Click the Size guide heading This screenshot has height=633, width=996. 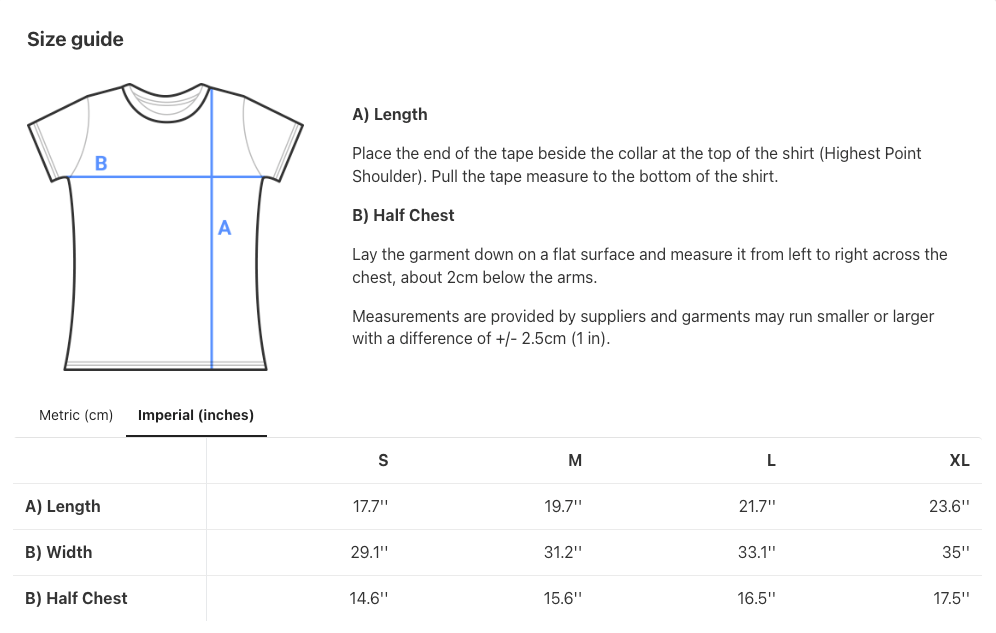point(75,40)
